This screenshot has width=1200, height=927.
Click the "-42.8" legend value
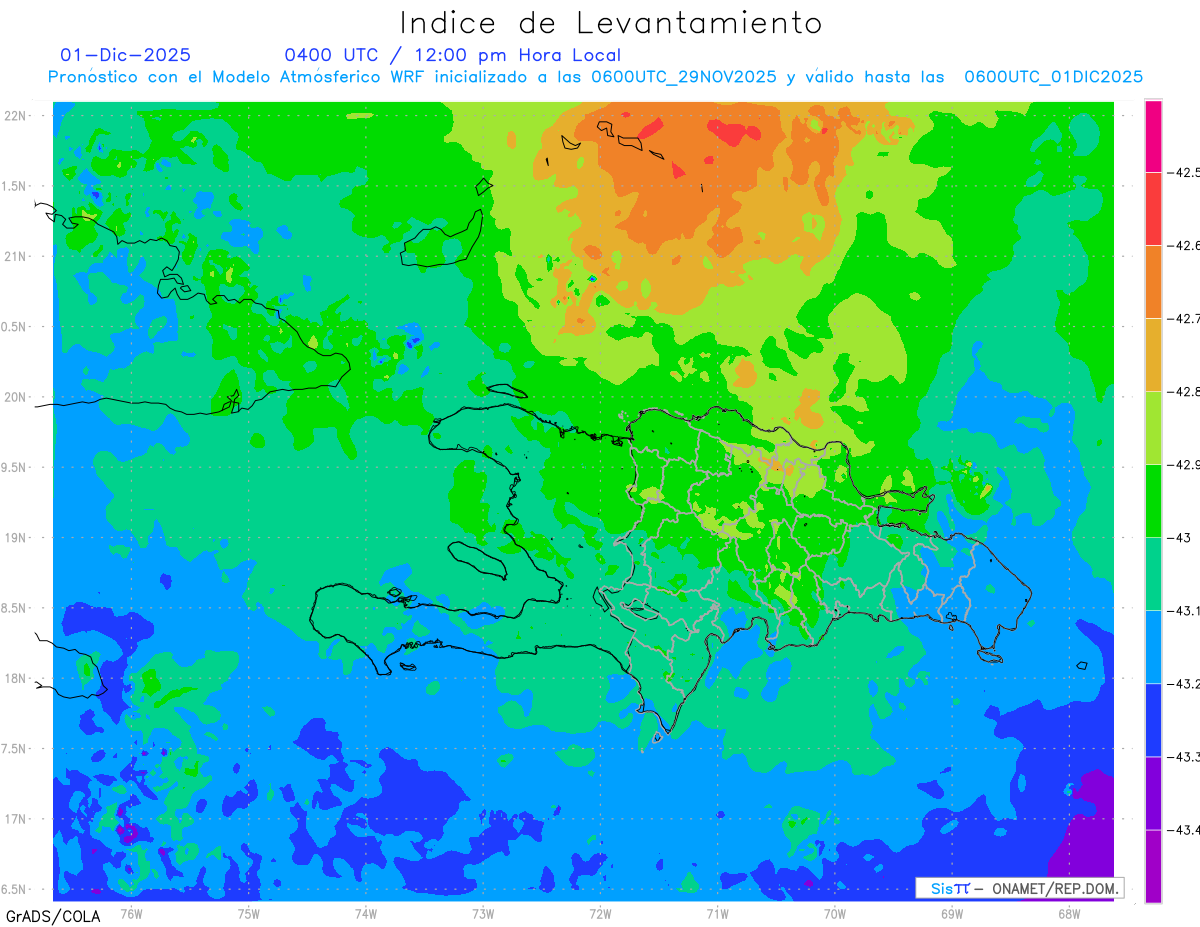pos(1184,392)
